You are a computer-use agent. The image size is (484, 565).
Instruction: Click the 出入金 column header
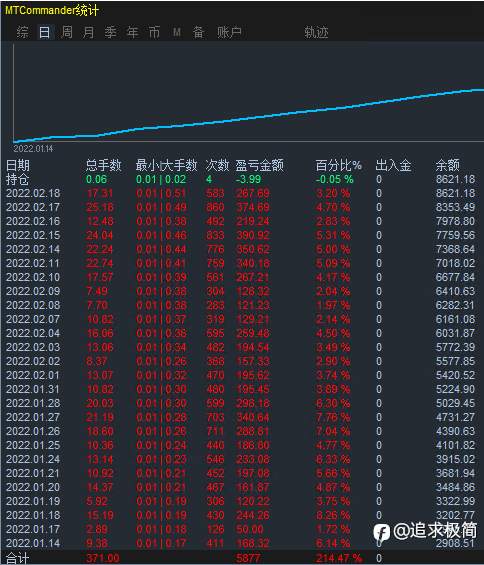coord(393,165)
